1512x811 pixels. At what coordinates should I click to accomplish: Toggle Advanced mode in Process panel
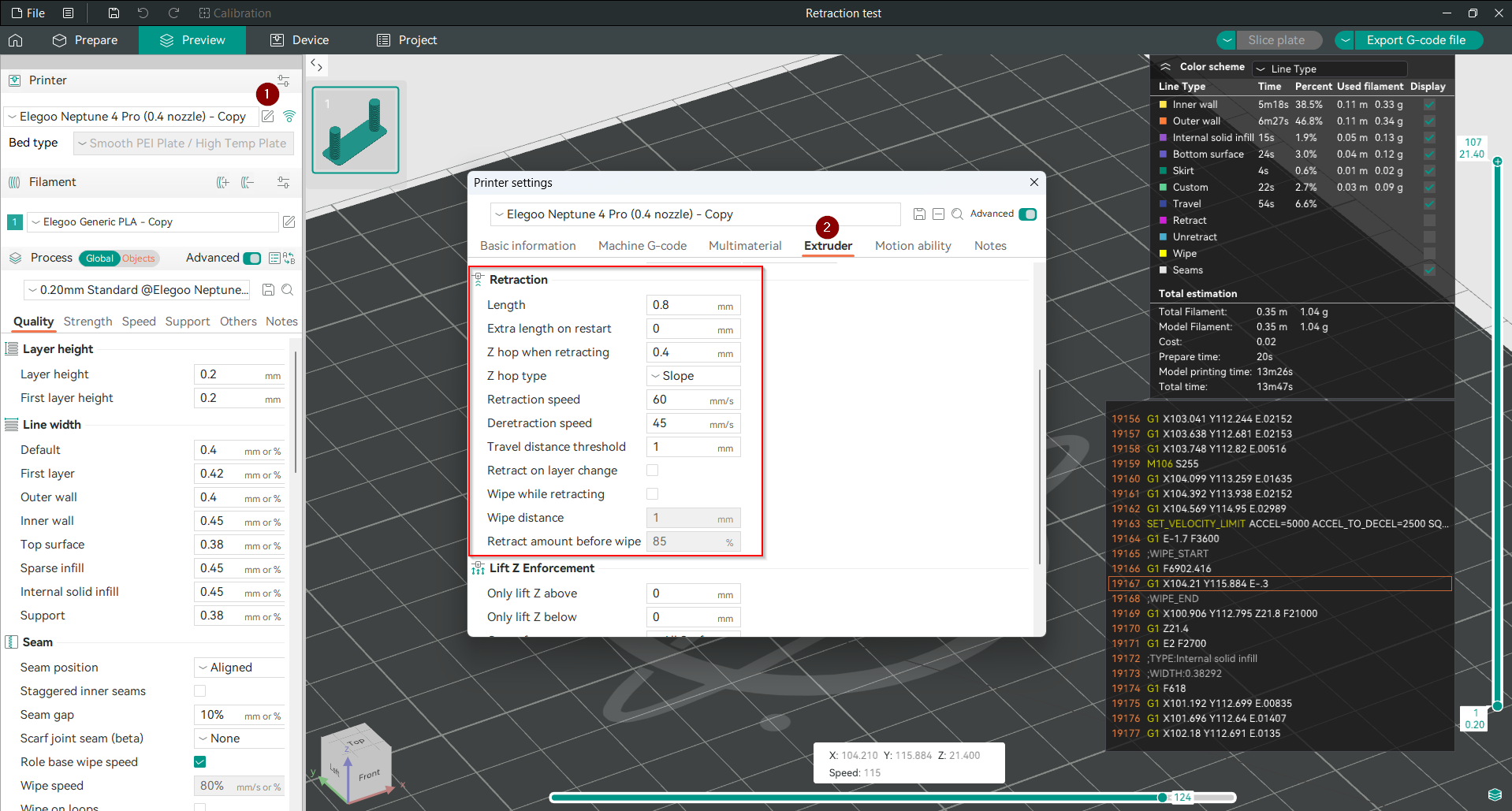(252, 258)
